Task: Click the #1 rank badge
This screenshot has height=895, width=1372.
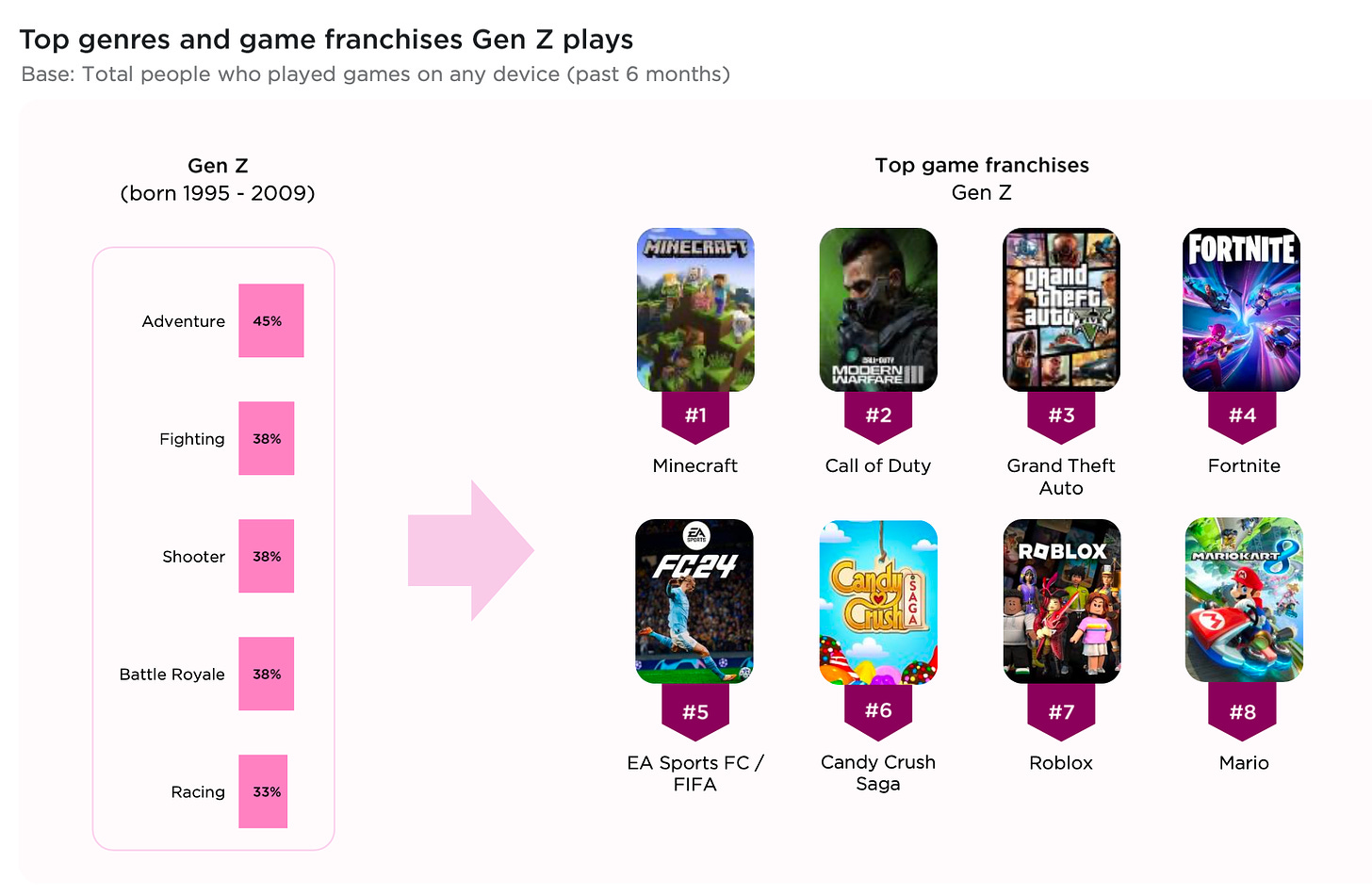Action: (695, 416)
